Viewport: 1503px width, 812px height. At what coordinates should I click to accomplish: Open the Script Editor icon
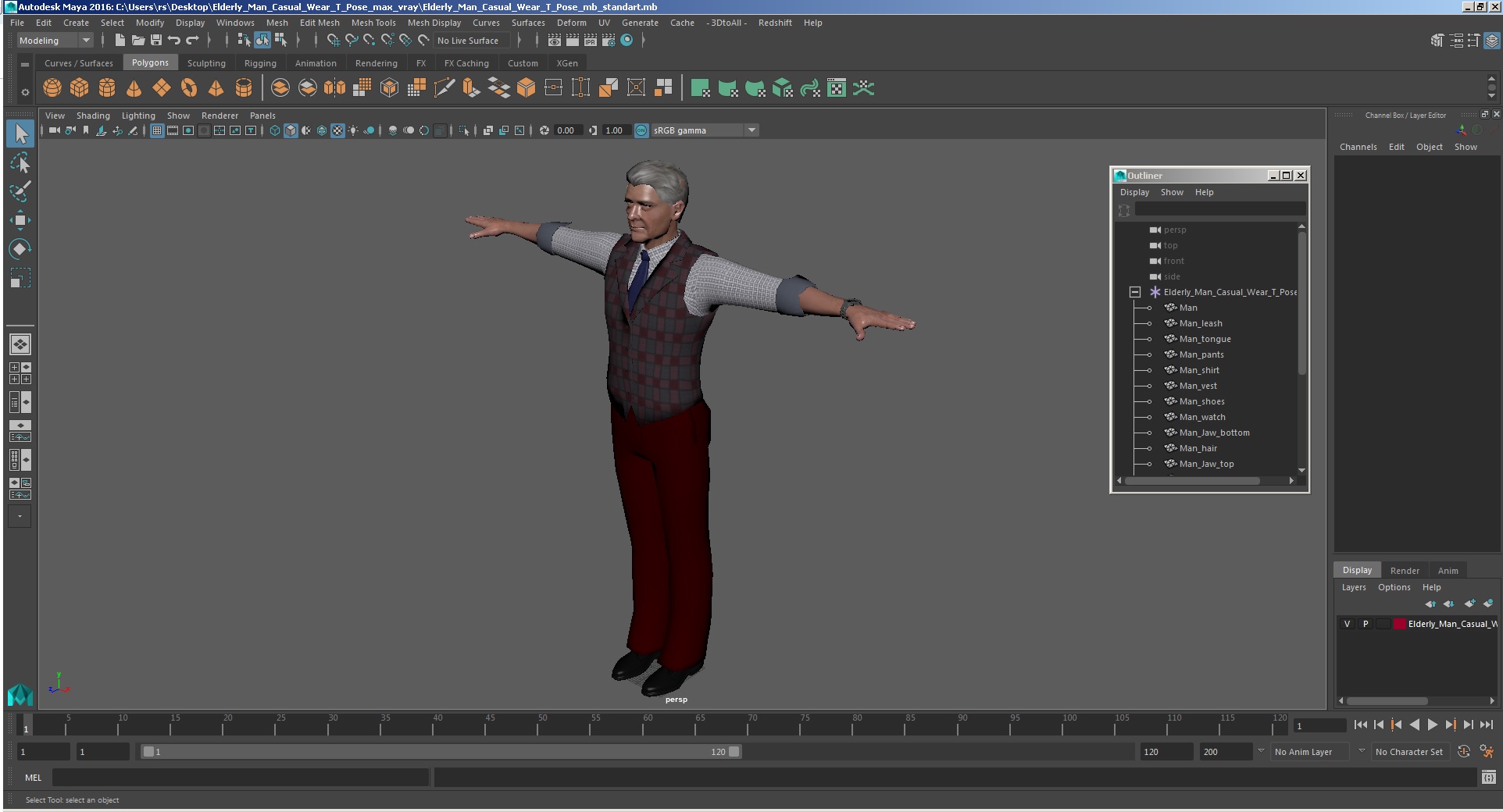pyautogui.click(x=1489, y=777)
